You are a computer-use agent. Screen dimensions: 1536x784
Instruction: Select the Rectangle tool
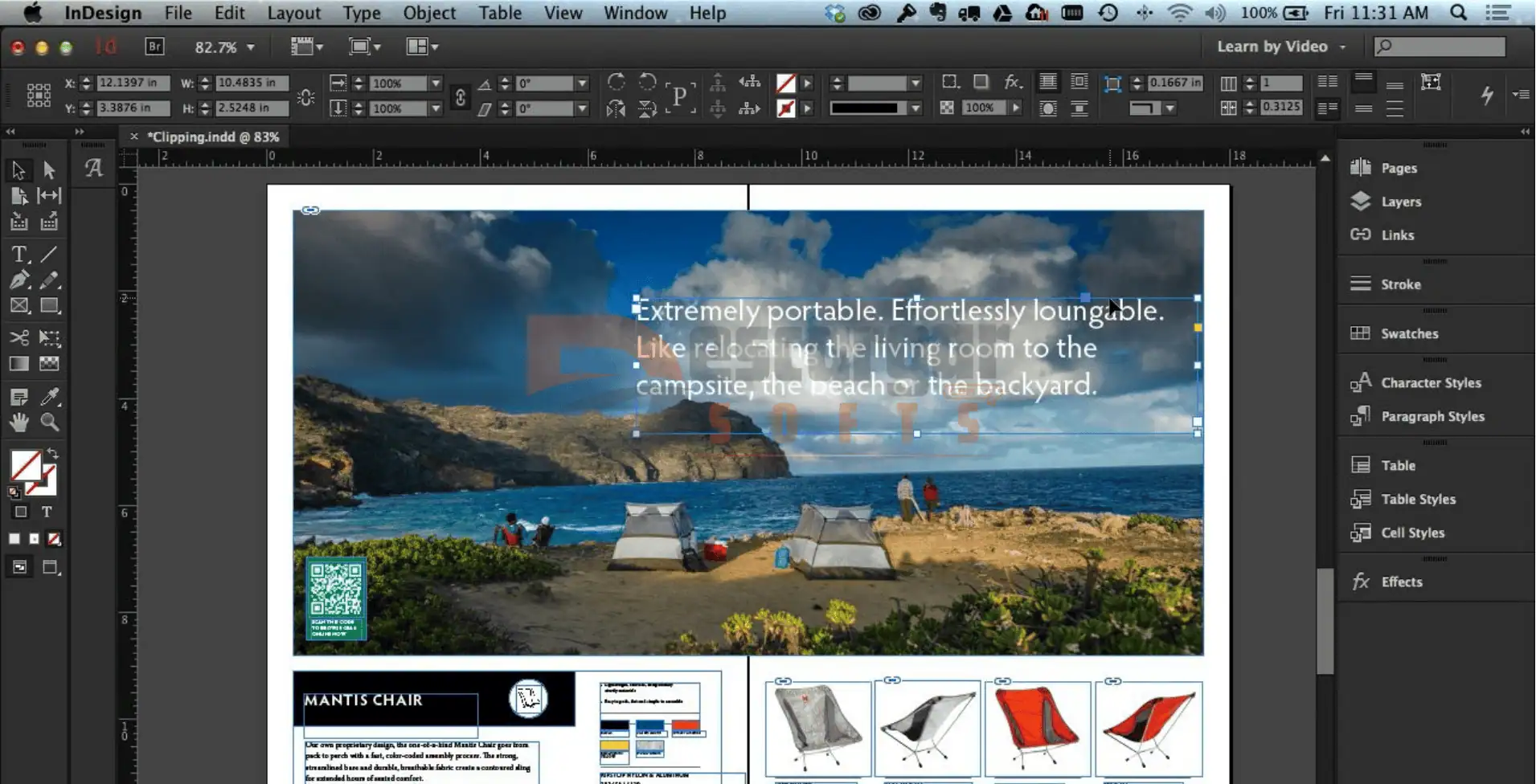pyautogui.click(x=49, y=305)
